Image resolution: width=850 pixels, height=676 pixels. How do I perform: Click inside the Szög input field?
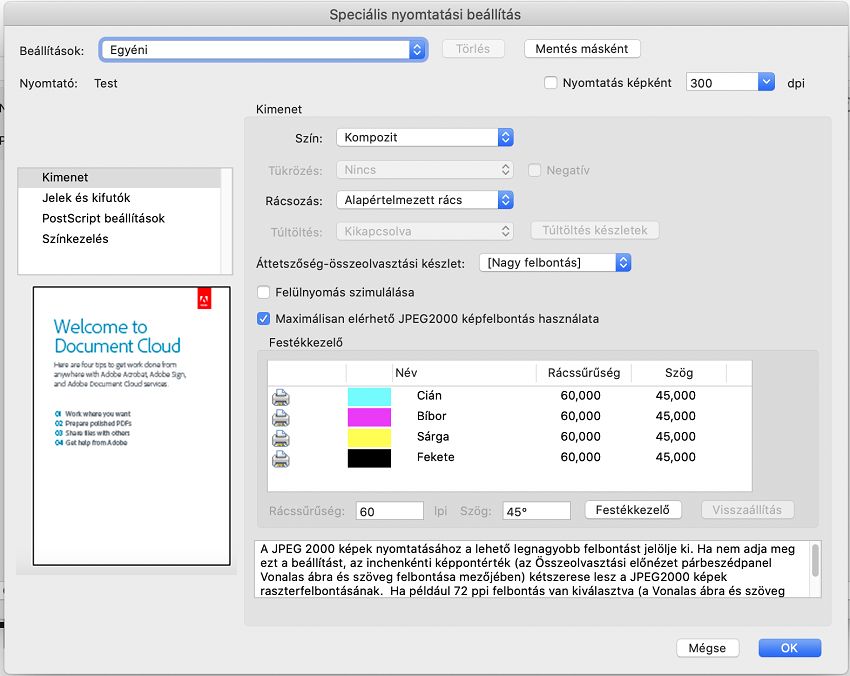[536, 509]
